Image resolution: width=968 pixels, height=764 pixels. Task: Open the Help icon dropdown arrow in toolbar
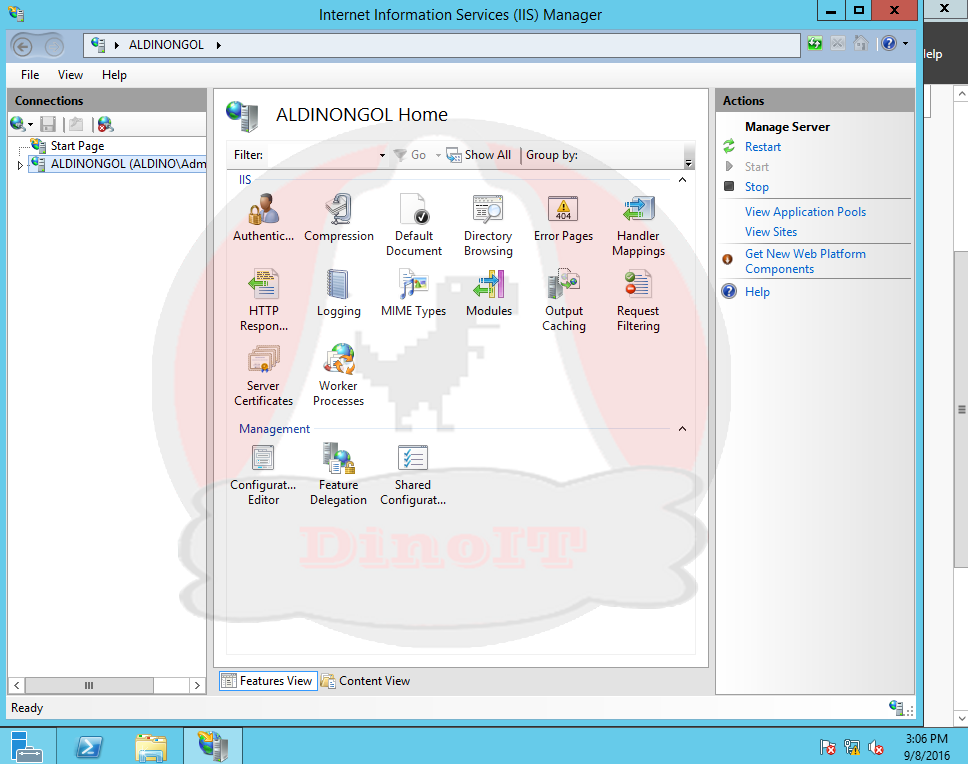coord(905,43)
